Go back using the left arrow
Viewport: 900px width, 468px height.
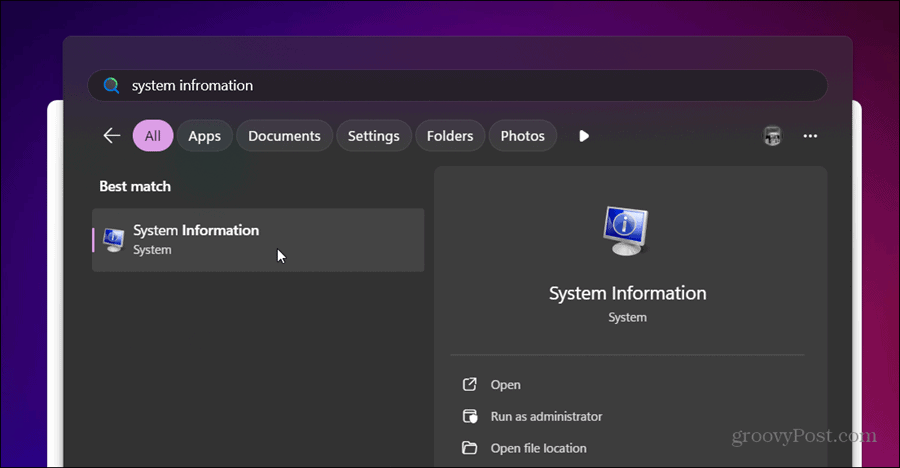point(111,136)
